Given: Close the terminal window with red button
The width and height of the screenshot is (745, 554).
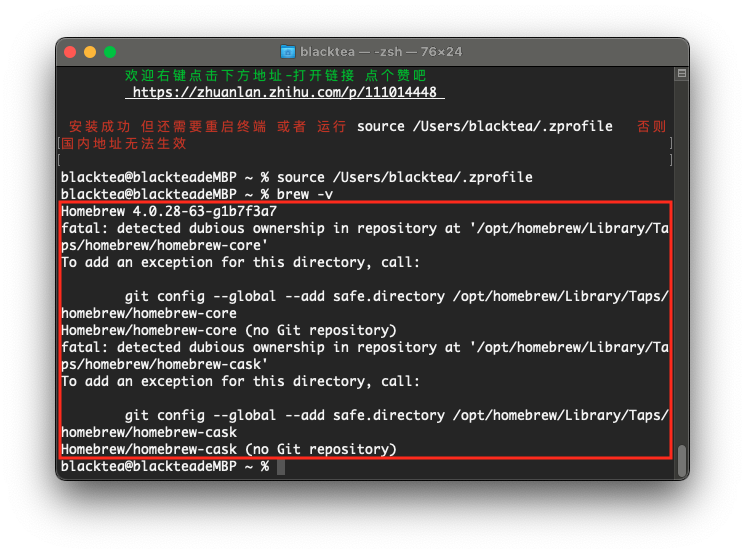Looking at the screenshot, I should (x=70, y=52).
